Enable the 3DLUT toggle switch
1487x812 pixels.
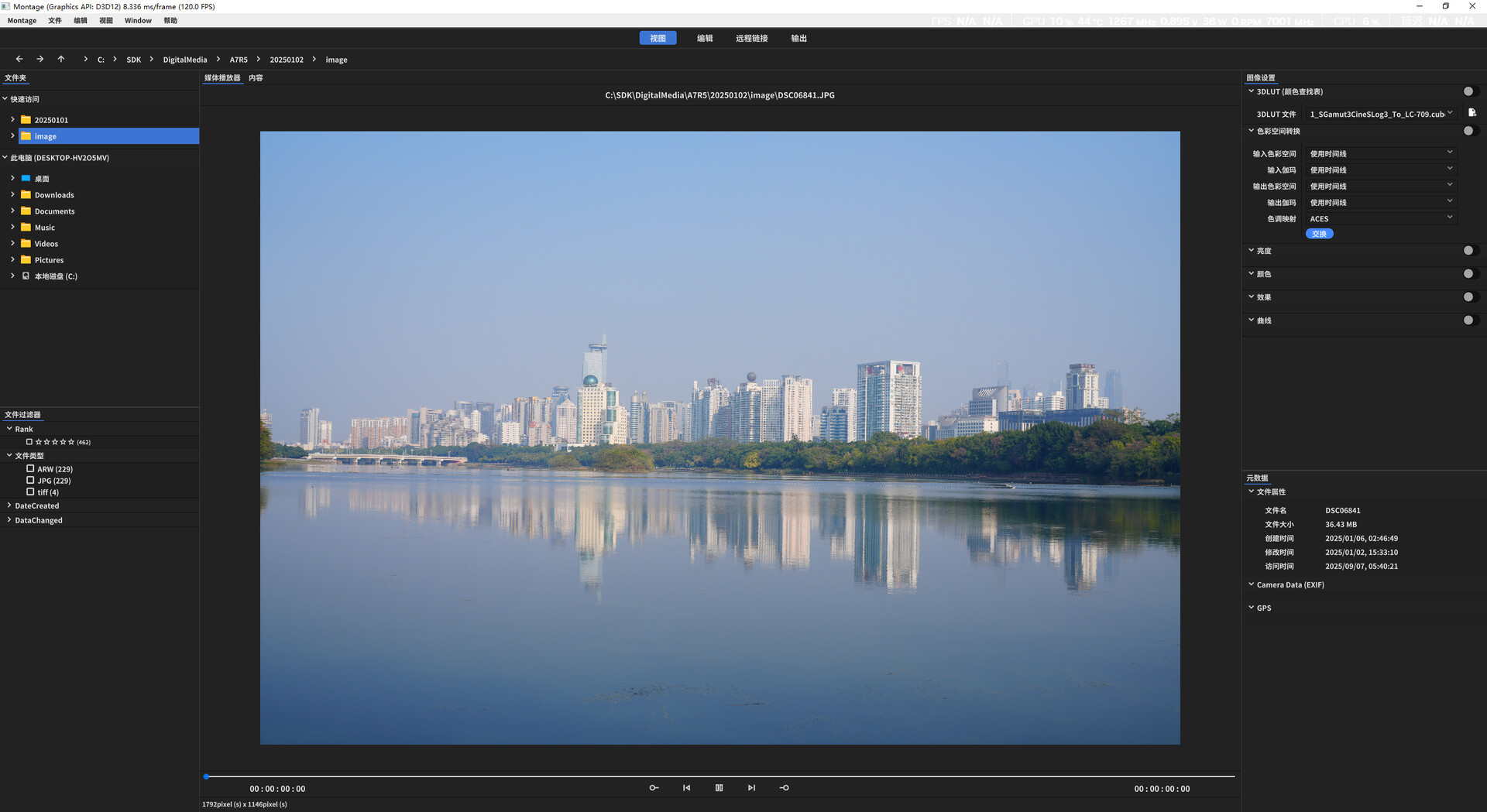coord(1469,91)
